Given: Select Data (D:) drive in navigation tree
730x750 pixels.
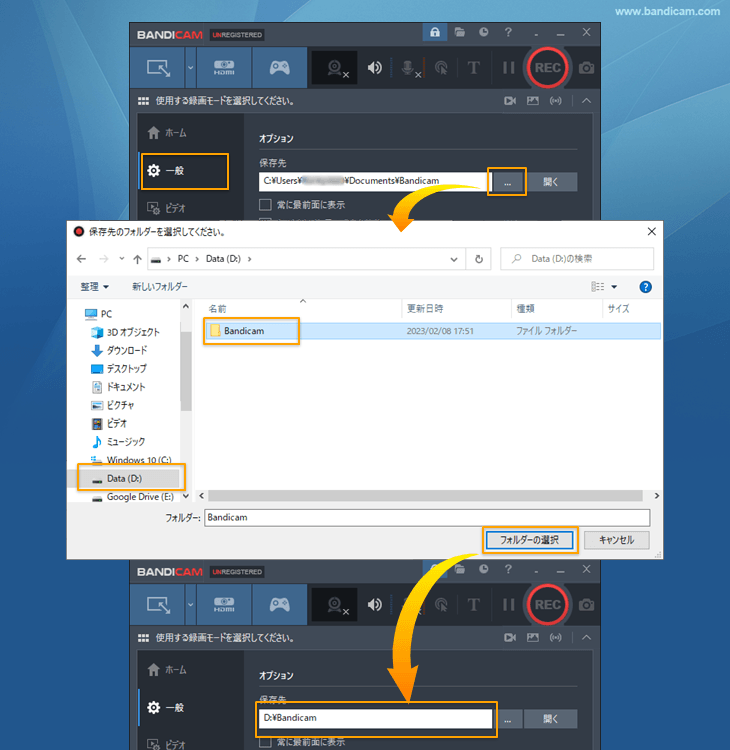Looking at the screenshot, I should click(x=124, y=478).
